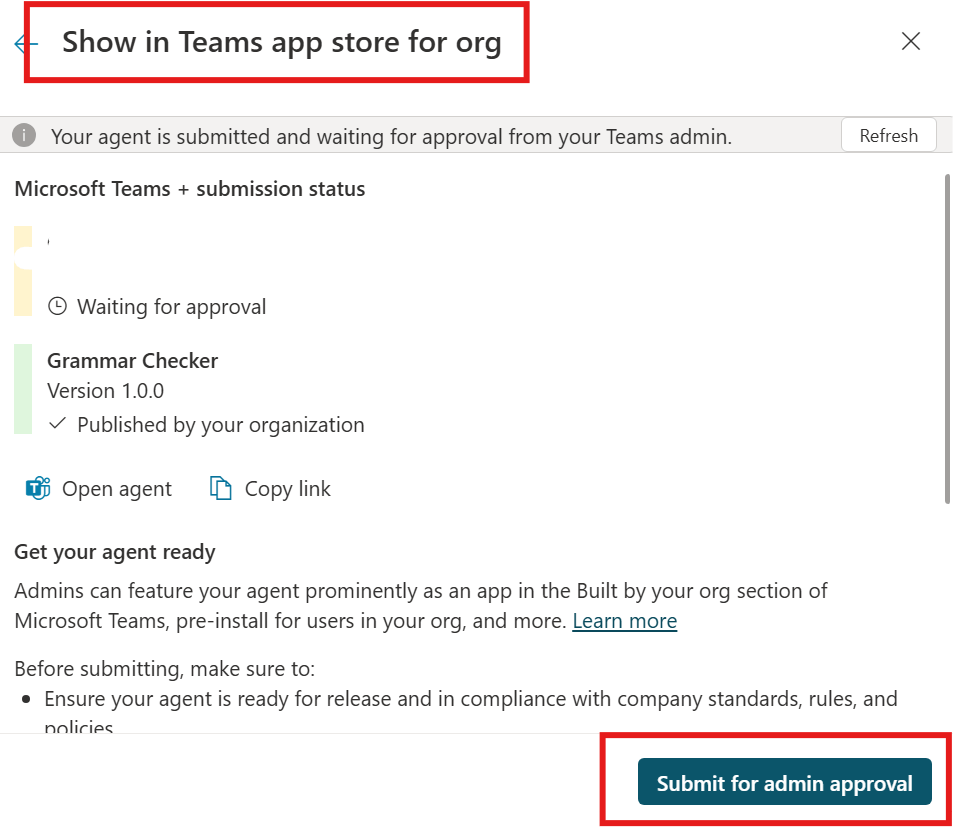This screenshot has width=953, height=827.
Task: Select the Grammar Checker agent name
Action: point(132,360)
